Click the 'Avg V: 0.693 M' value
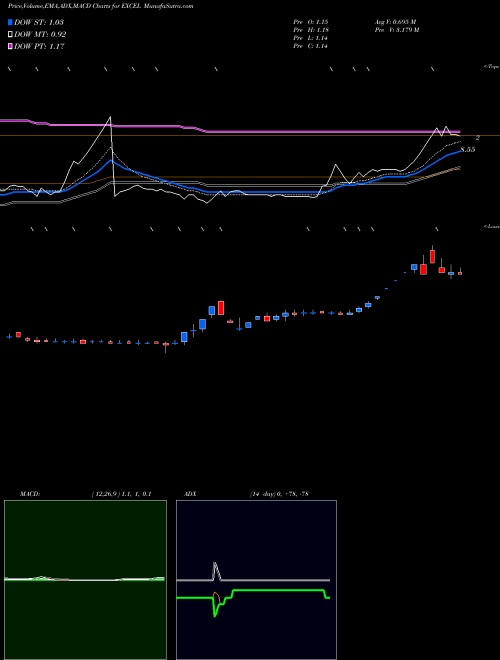The height and width of the screenshot is (660, 500). point(396,22)
